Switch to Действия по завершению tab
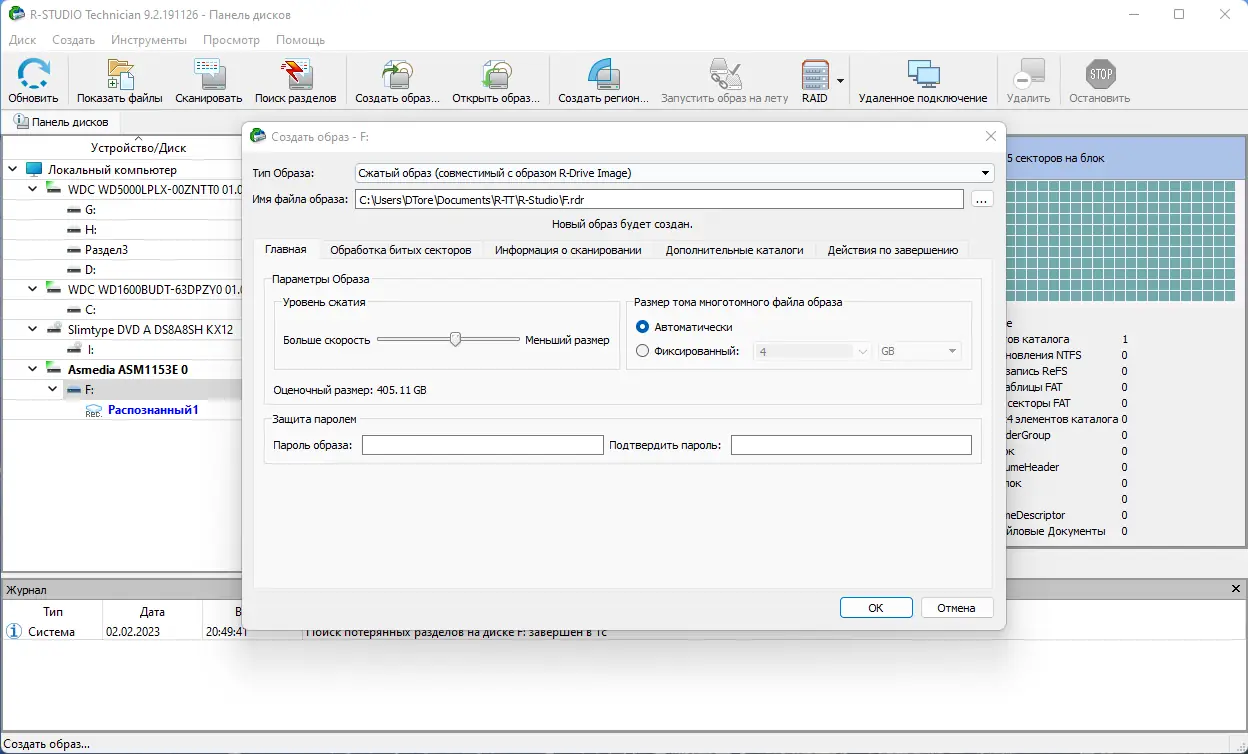Viewport: 1248px width, 754px height. pos(893,250)
